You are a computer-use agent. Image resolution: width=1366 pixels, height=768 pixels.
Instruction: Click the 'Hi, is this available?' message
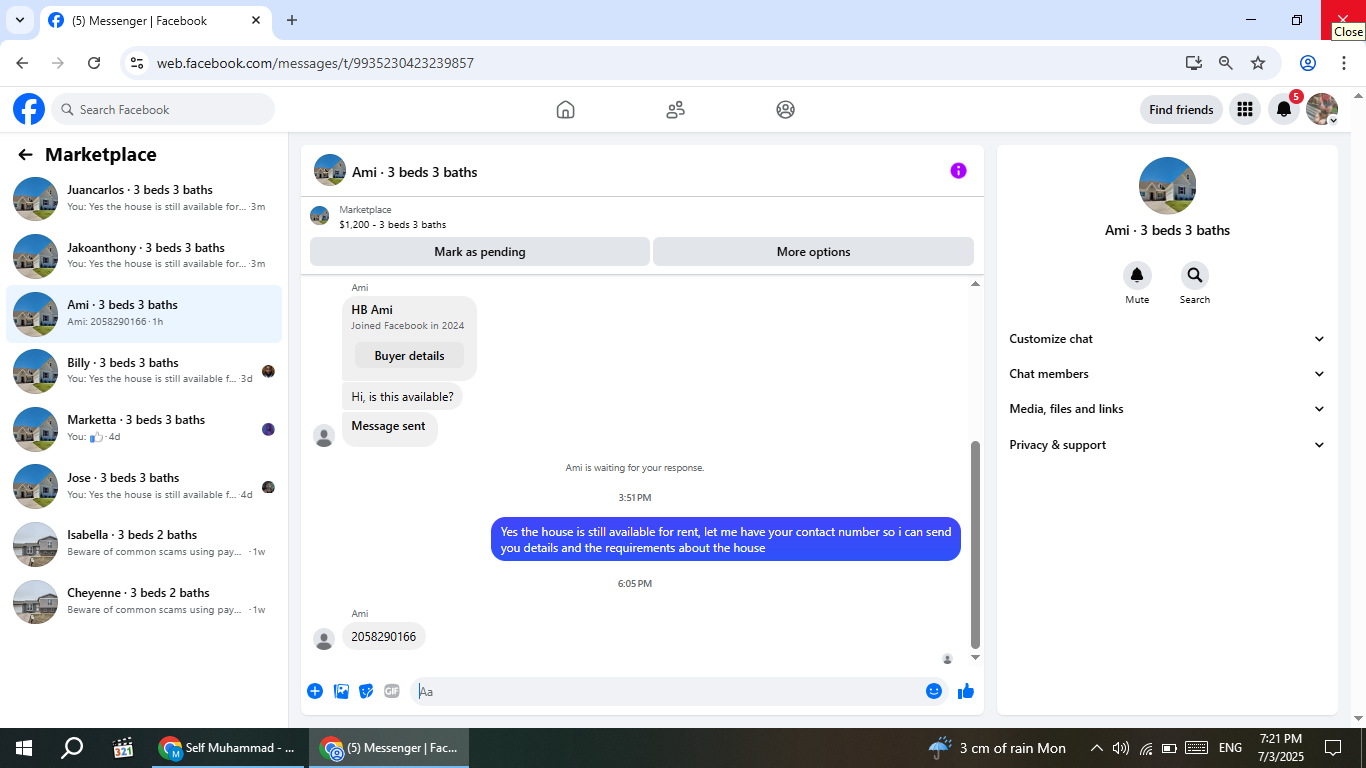coord(402,397)
